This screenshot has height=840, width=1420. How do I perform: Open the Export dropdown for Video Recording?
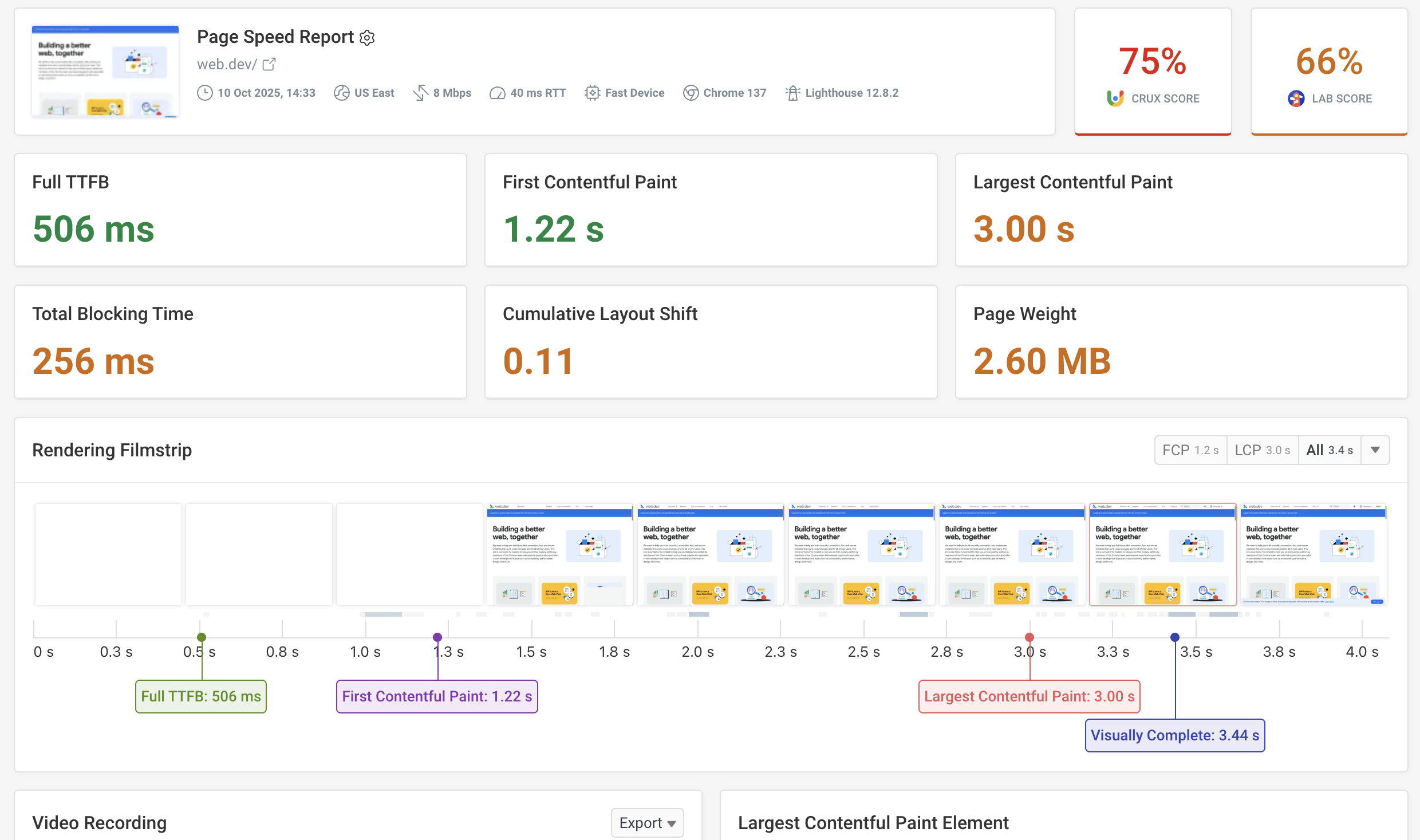[647, 823]
